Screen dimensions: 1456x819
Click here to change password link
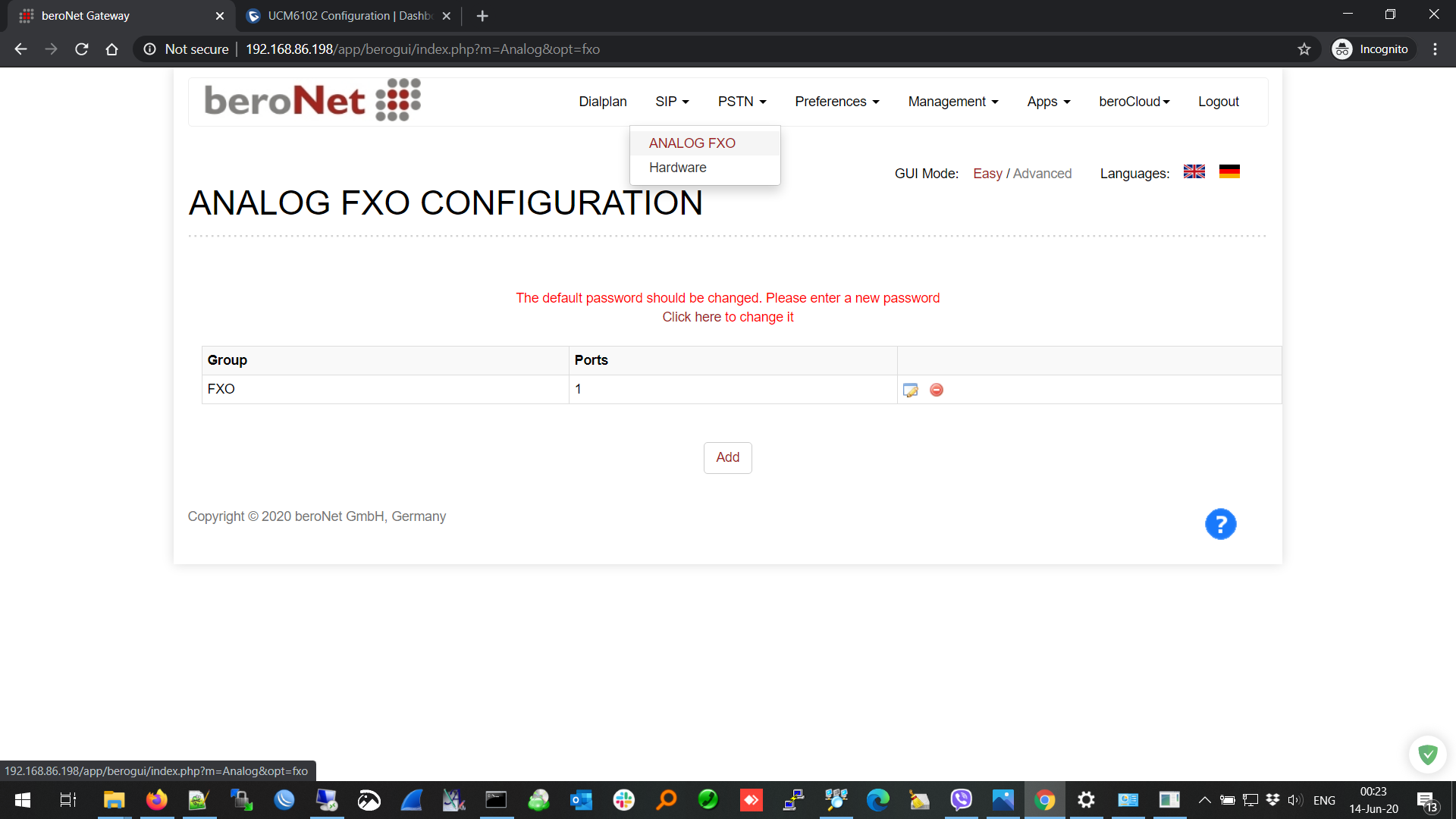click(727, 317)
